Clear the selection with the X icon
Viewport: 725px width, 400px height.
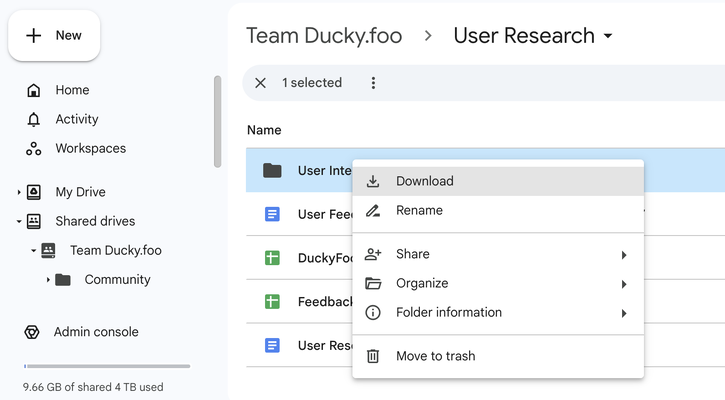tap(261, 83)
